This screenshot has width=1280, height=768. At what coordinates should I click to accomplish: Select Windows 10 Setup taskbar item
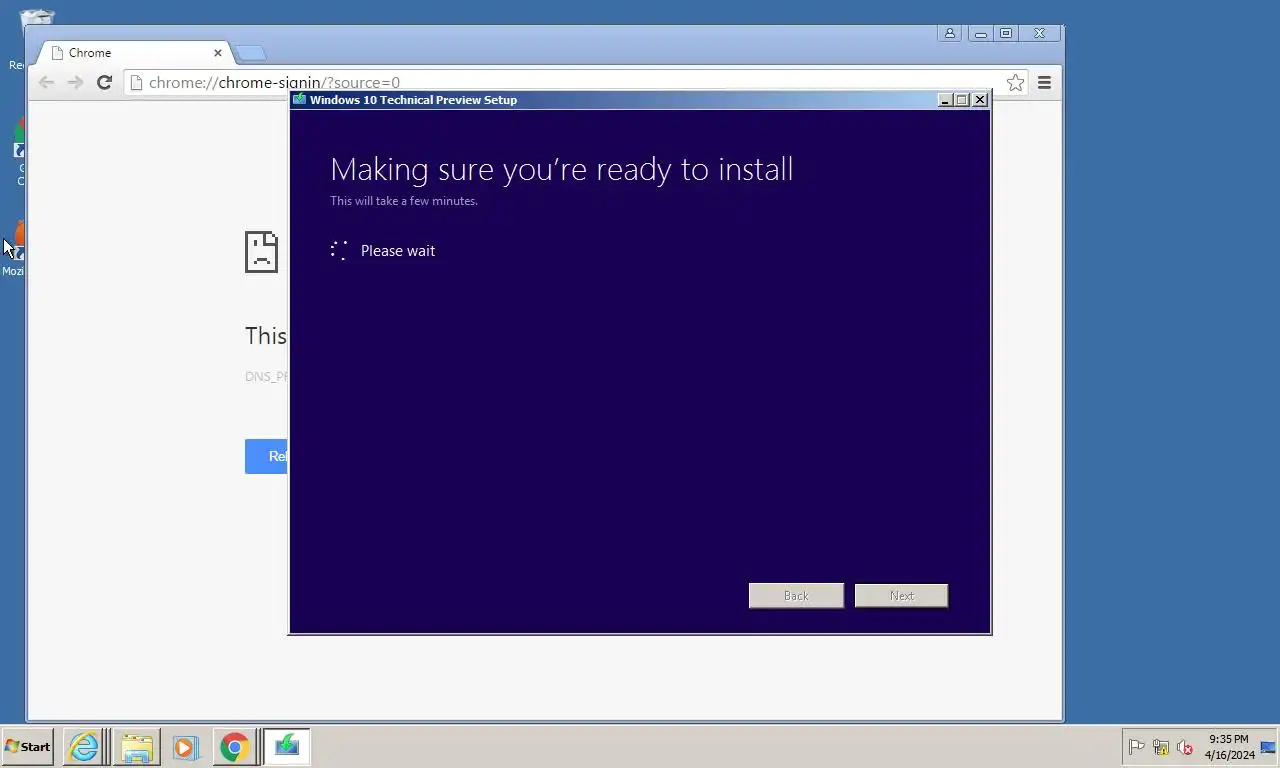coord(287,747)
